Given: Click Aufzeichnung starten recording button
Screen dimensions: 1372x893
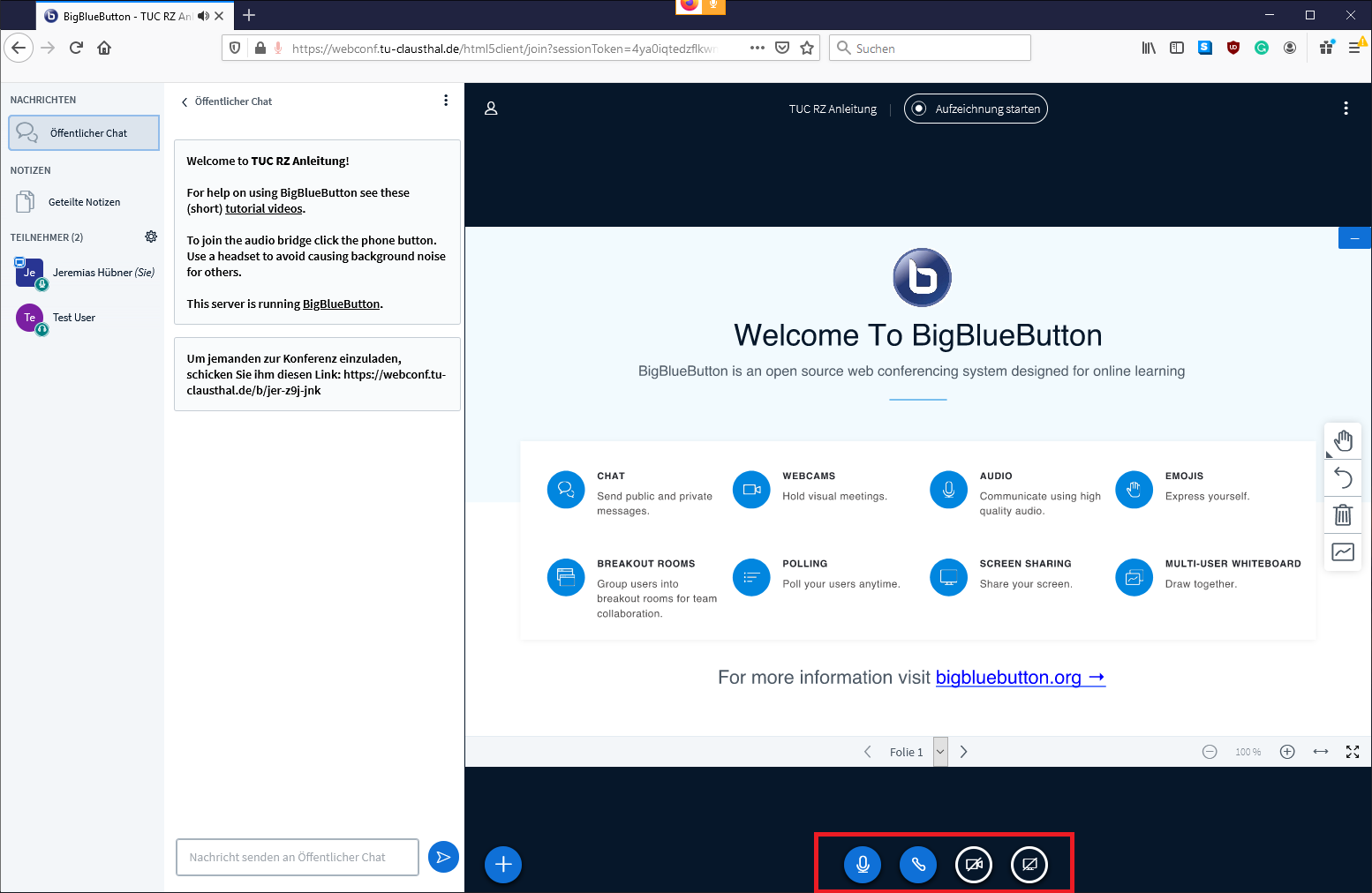Looking at the screenshot, I should [976, 109].
